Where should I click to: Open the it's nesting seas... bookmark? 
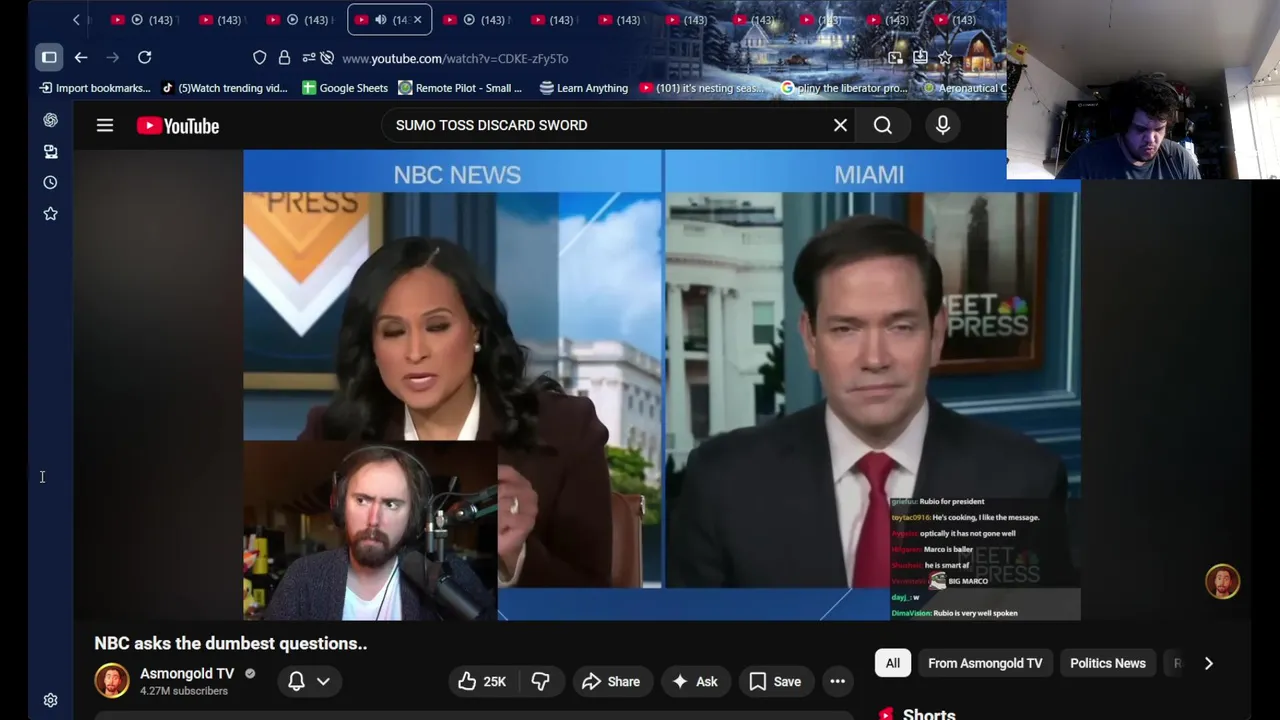(703, 88)
